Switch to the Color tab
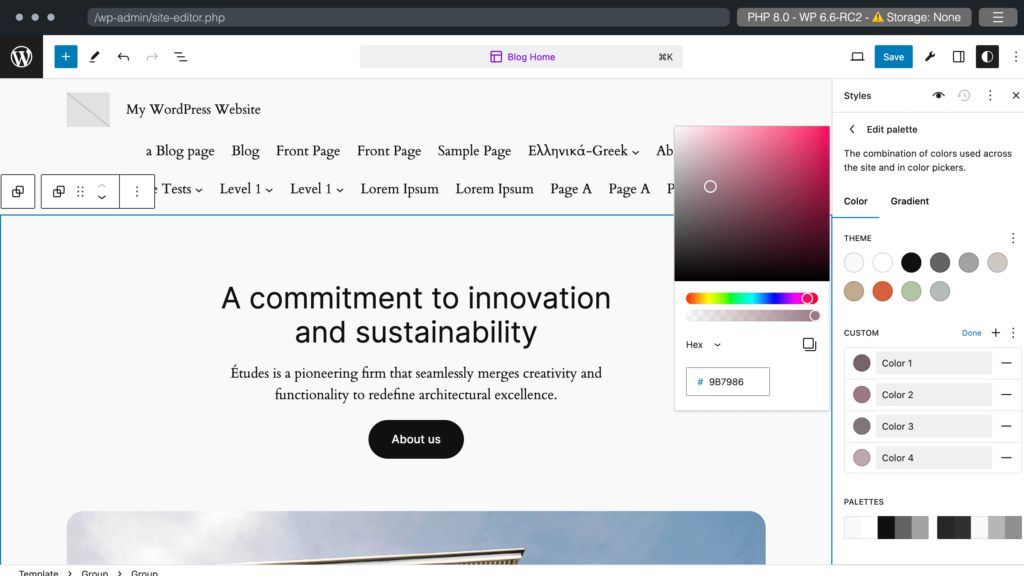This screenshot has height=576, width=1024. point(856,201)
